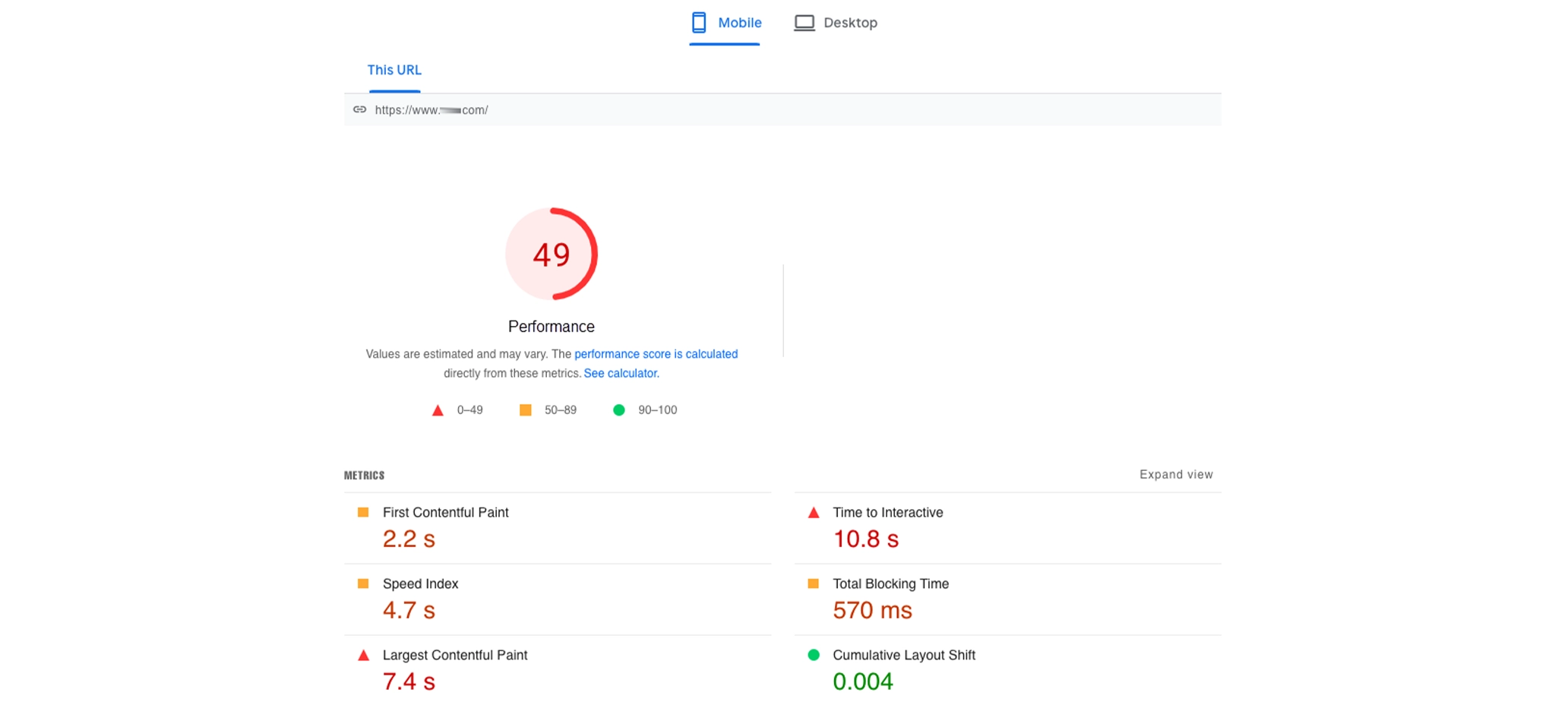Click the 10.8 s value
The width and height of the screenshot is (1568, 705).
point(866,539)
